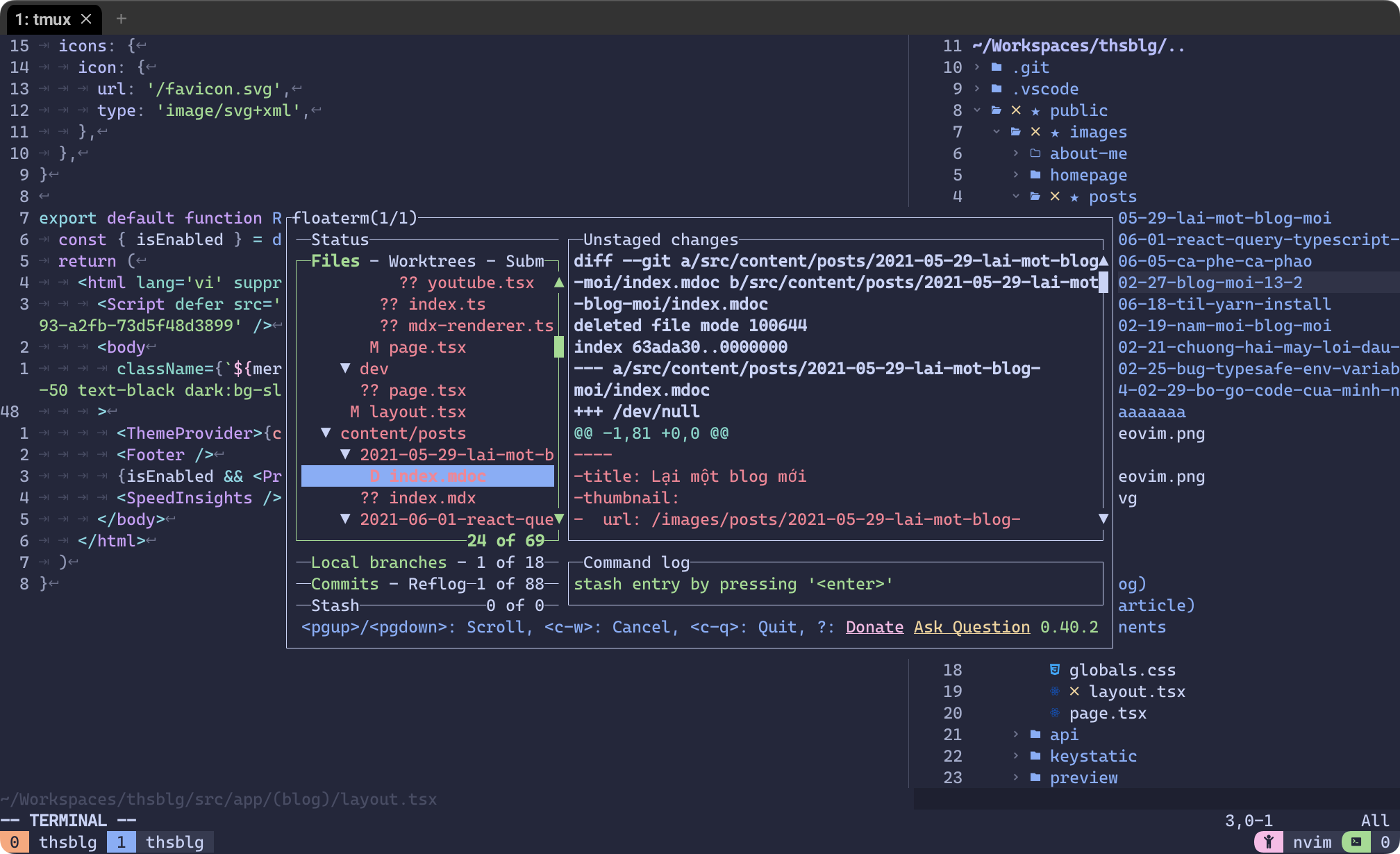The width and height of the screenshot is (1400, 854).
Task: Click the folder icon beside homepage
Action: coord(1035,174)
